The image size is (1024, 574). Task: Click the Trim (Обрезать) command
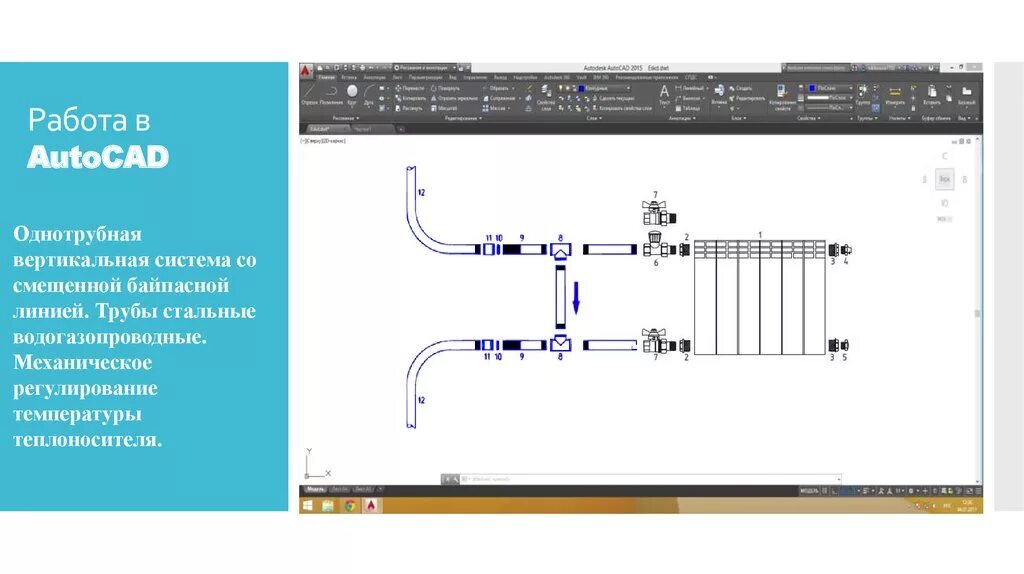click(499, 88)
